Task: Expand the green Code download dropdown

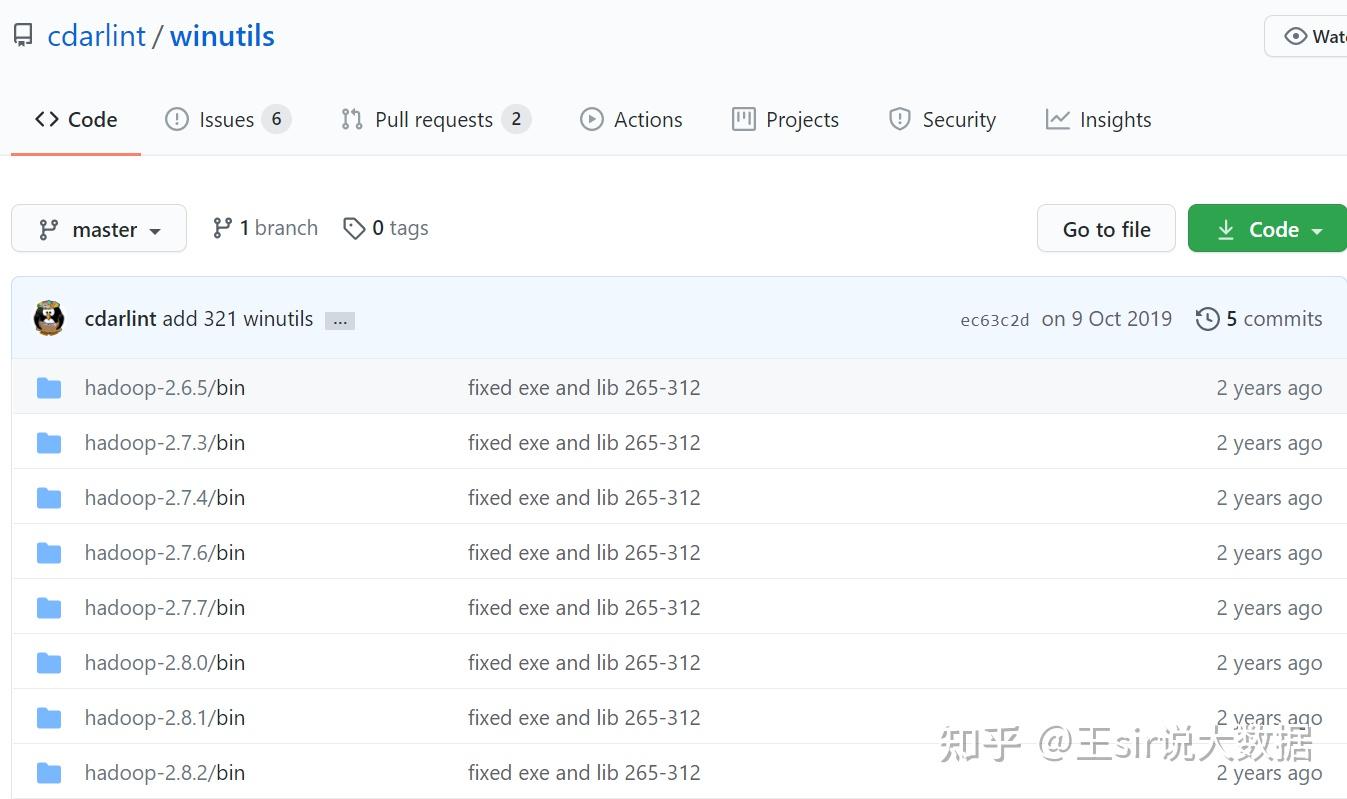Action: (x=1267, y=228)
